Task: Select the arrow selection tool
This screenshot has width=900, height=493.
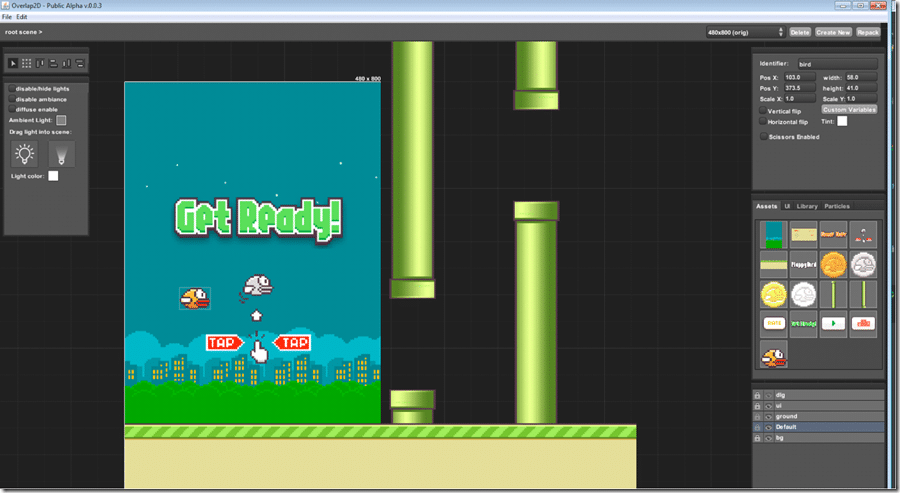Action: click(x=13, y=63)
